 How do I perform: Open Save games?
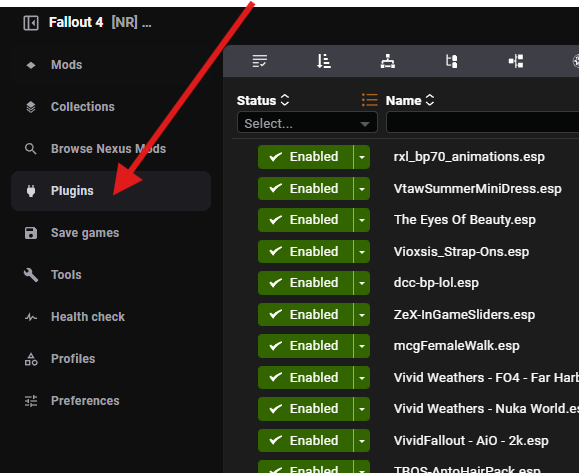coord(111,233)
